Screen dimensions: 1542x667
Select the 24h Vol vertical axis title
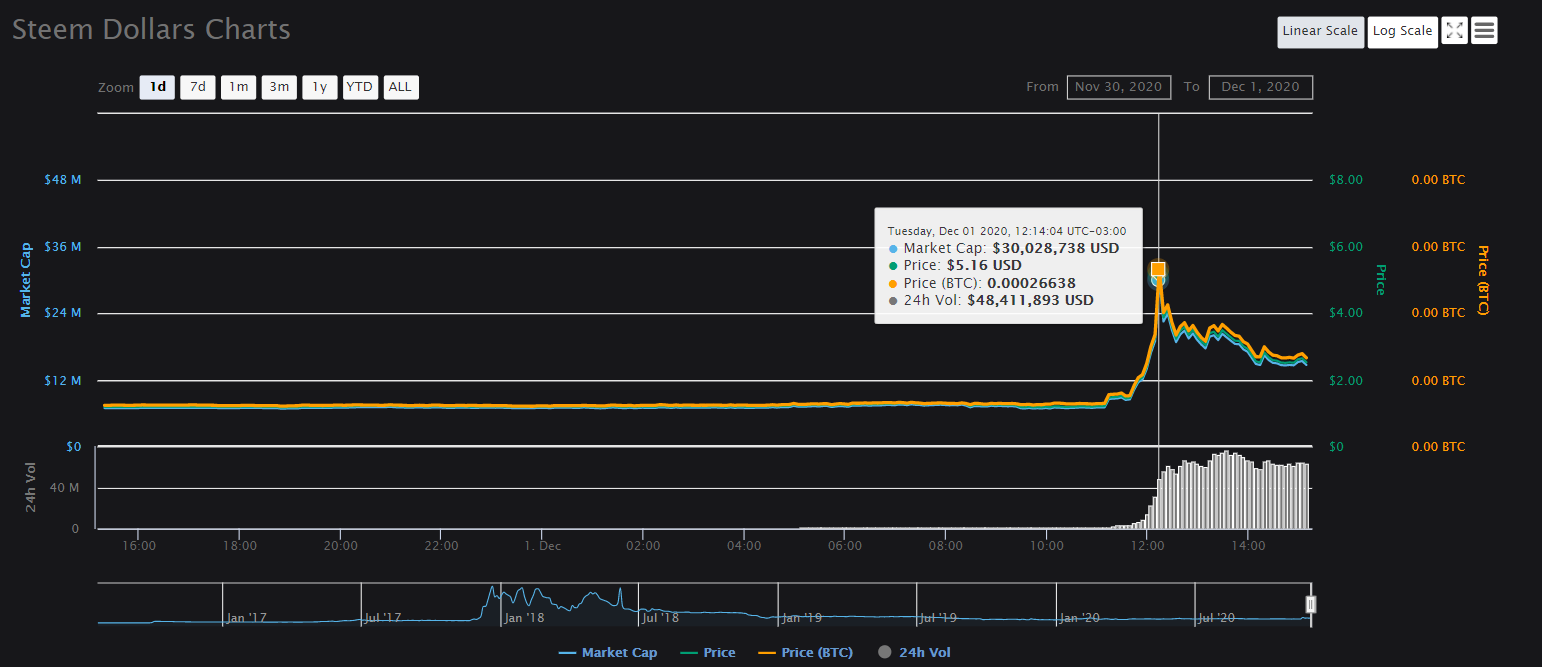click(31, 489)
